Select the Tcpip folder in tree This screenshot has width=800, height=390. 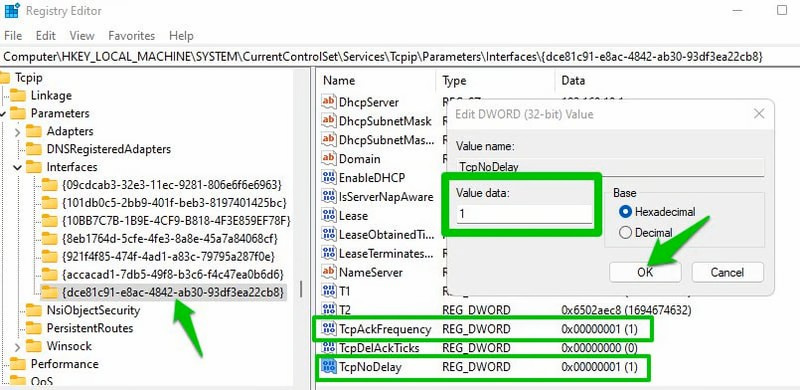coord(29,78)
